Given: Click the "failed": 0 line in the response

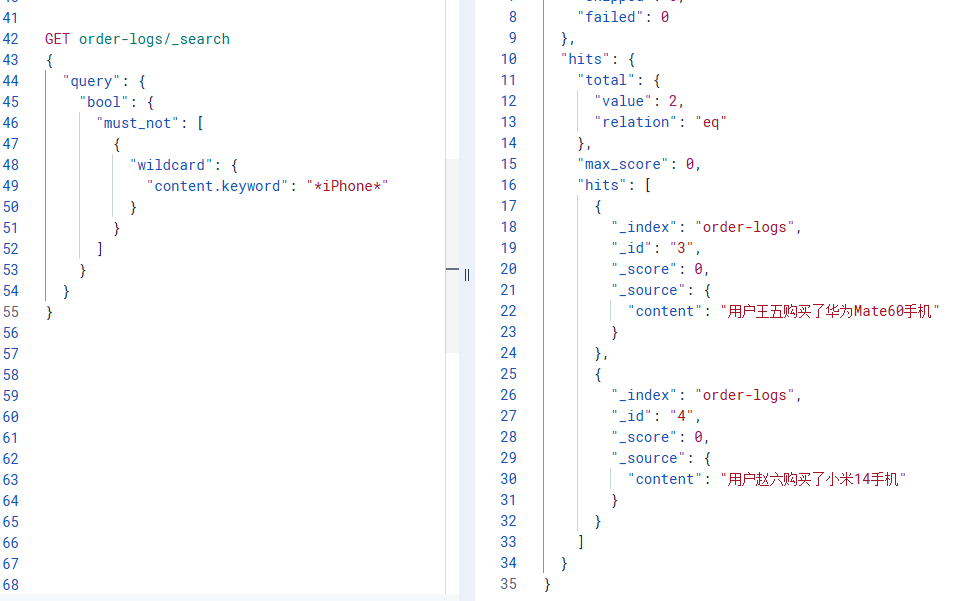Looking at the screenshot, I should coord(623,17).
